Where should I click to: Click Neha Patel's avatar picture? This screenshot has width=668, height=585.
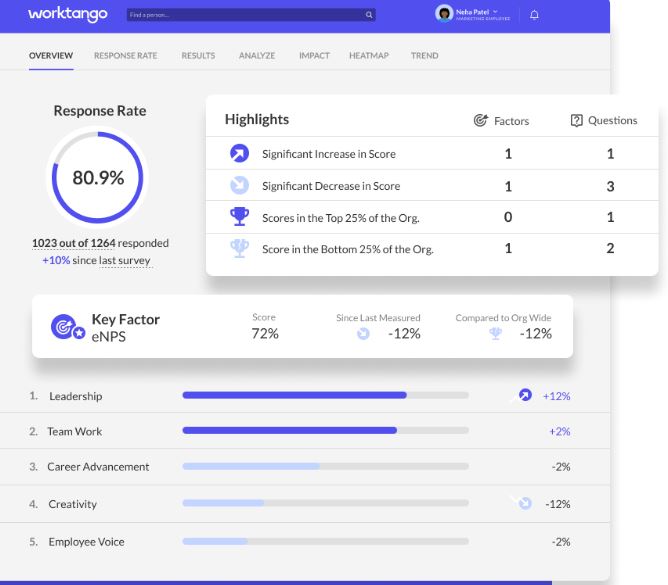[444, 14]
